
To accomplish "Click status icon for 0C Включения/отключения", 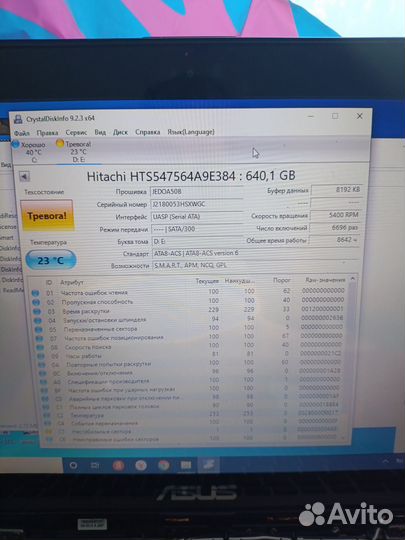I will [x=43, y=373].
